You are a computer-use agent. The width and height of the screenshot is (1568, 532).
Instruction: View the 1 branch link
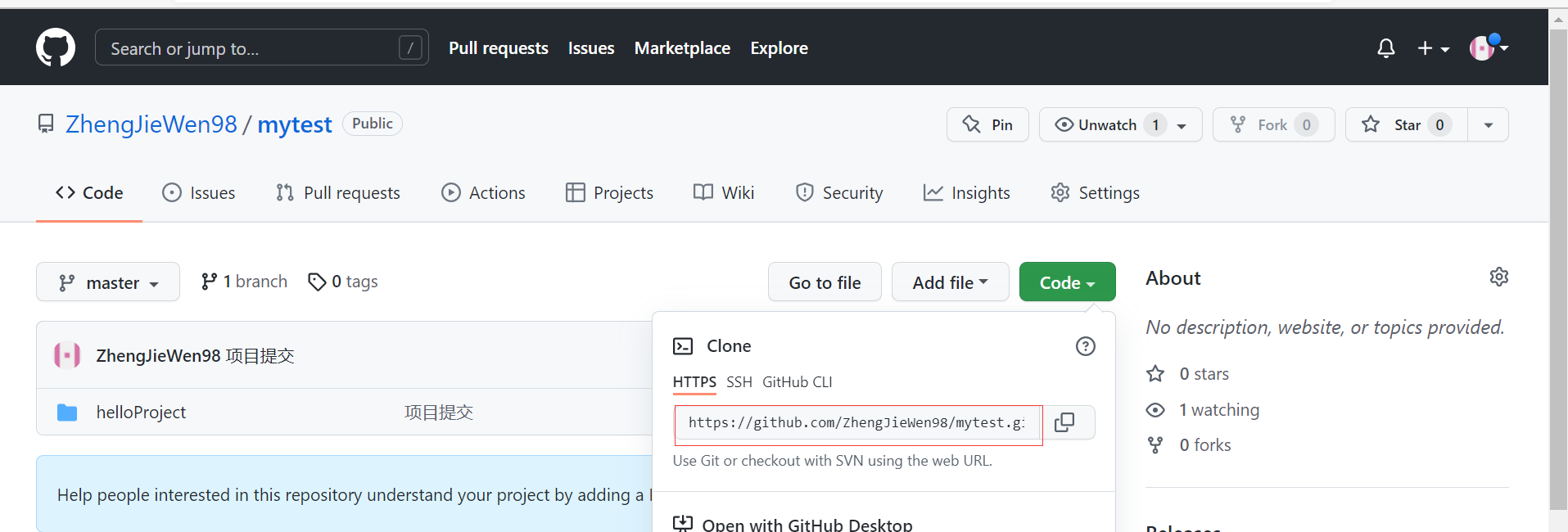244,282
